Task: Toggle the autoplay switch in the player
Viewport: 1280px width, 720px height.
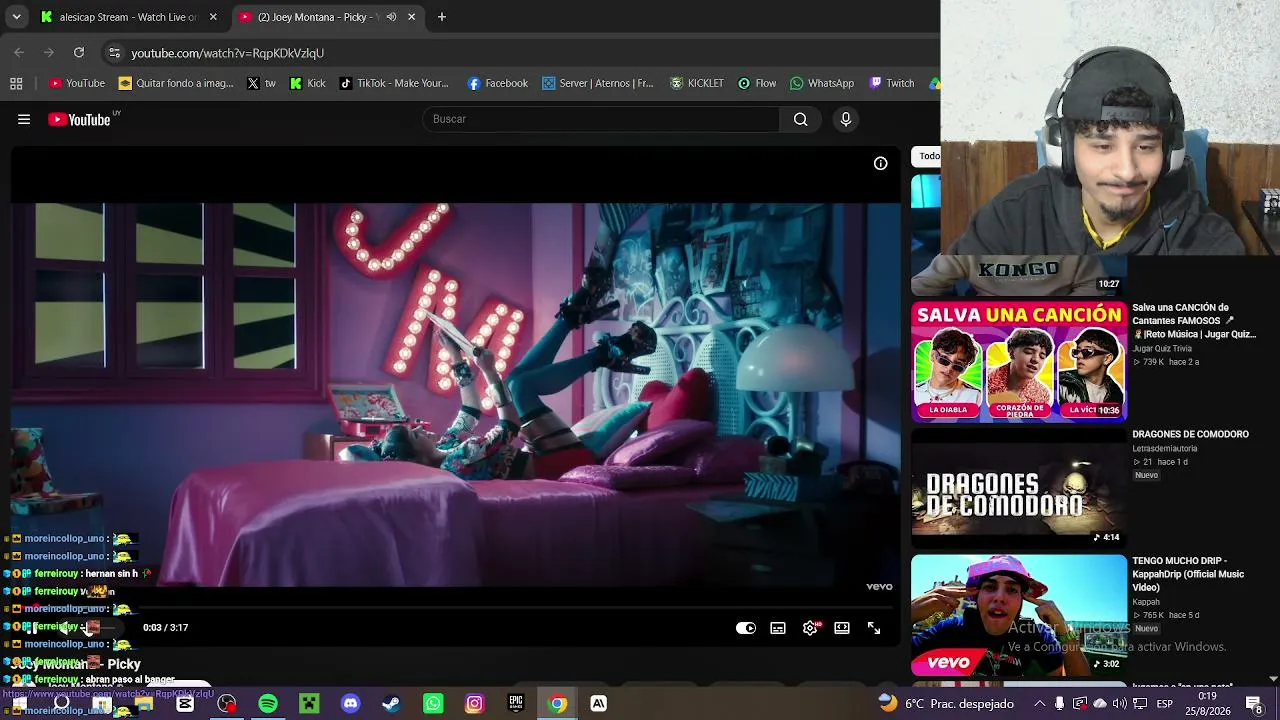Action: point(746,628)
